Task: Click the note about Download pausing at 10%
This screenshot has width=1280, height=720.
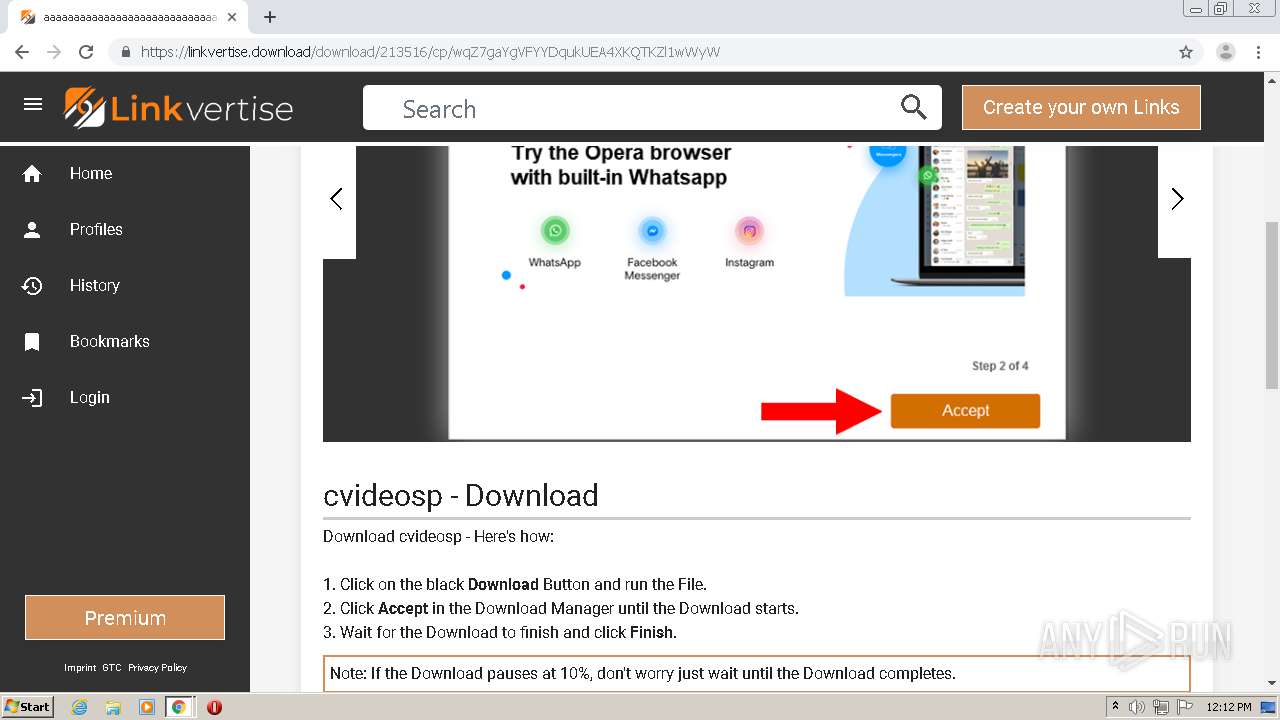Action: pos(757,674)
